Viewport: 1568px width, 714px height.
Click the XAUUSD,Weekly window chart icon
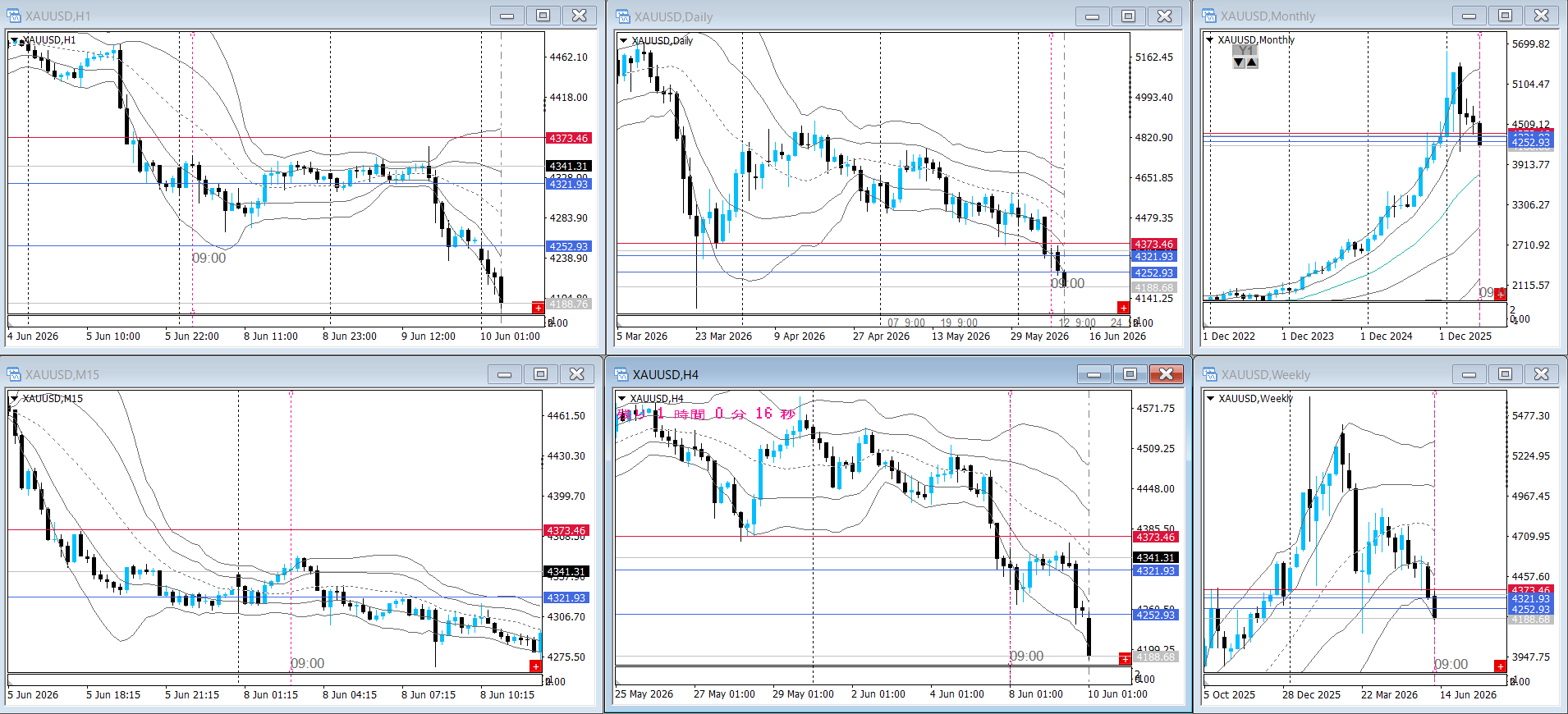[x=1210, y=374]
